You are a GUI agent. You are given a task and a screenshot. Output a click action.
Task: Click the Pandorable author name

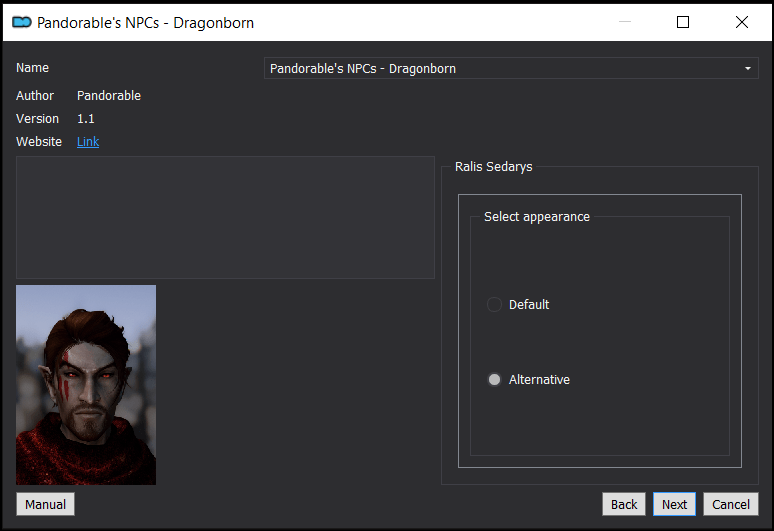109,95
